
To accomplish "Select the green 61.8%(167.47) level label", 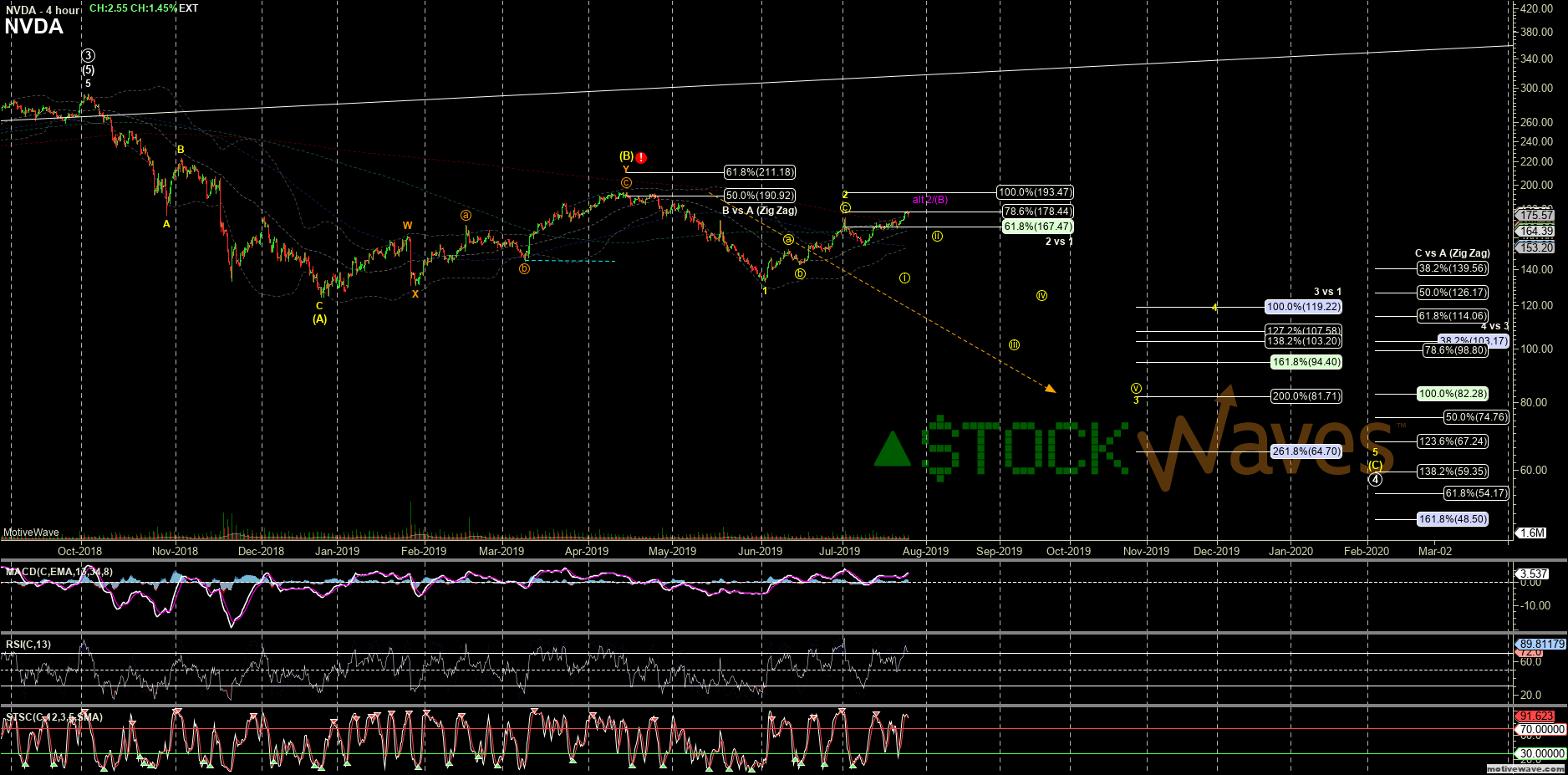I will pos(1038,227).
